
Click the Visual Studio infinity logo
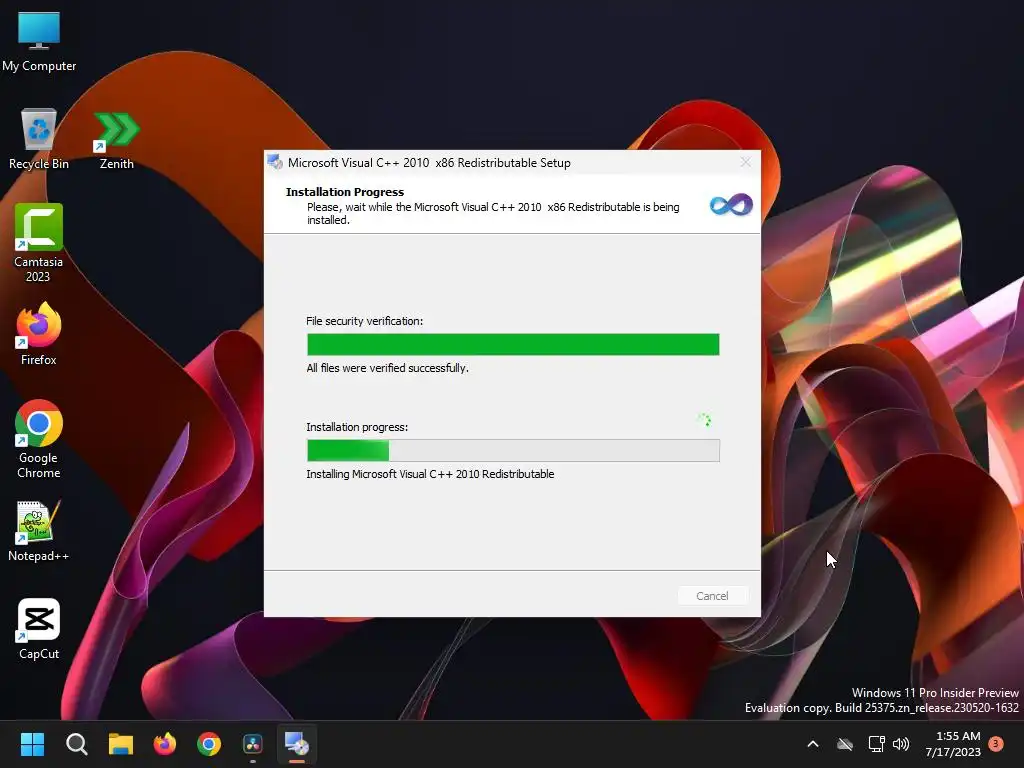(731, 205)
